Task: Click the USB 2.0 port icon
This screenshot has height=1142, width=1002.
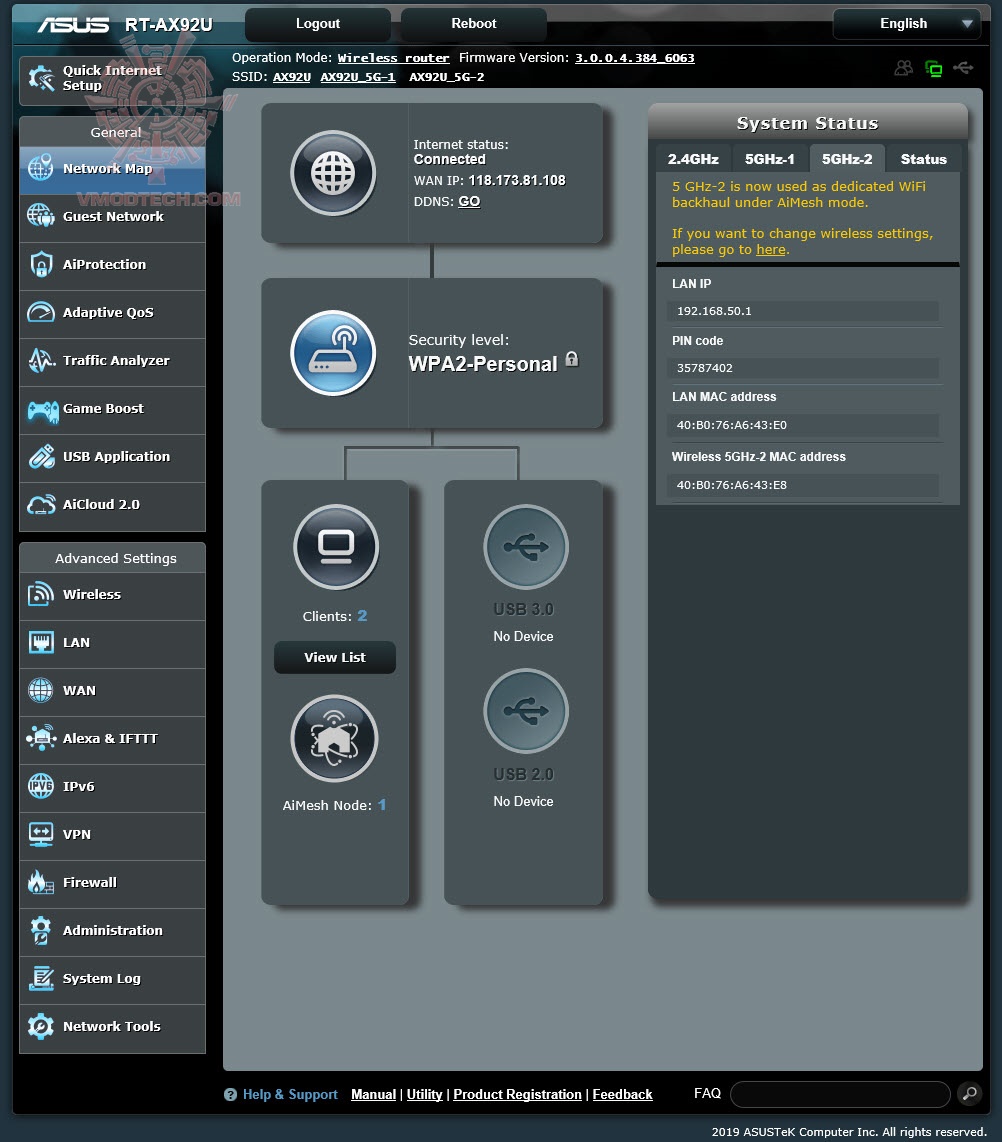Action: pyautogui.click(x=526, y=711)
